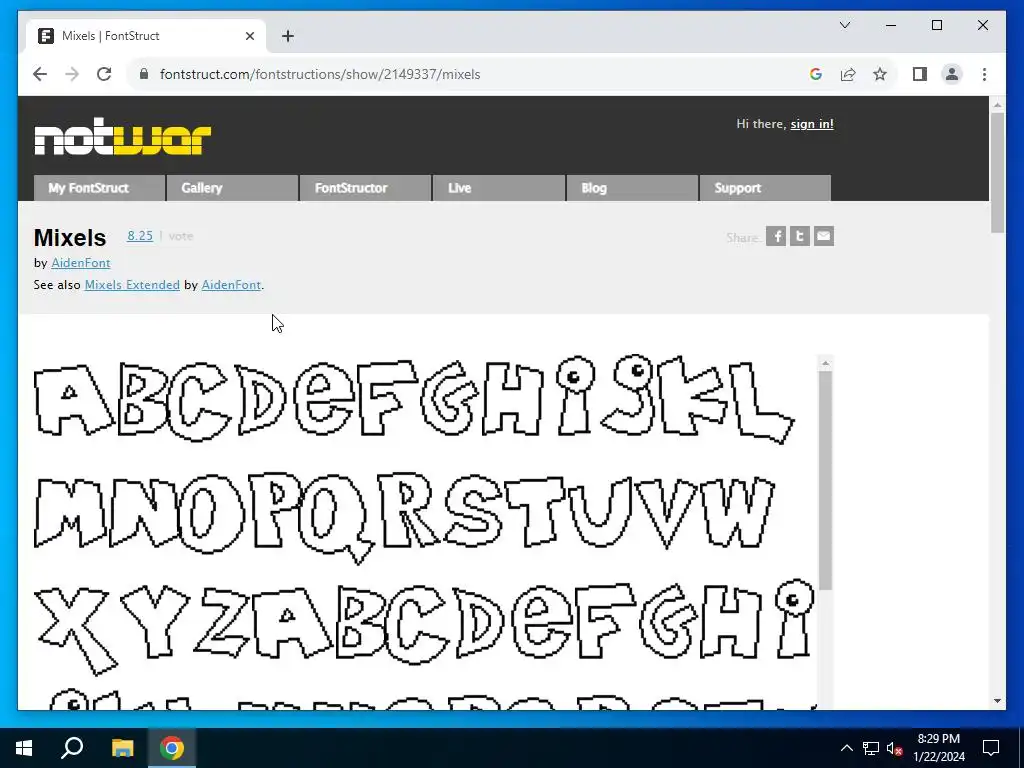
Task: Open the Chrome three-dot menu
Action: pyautogui.click(x=984, y=74)
